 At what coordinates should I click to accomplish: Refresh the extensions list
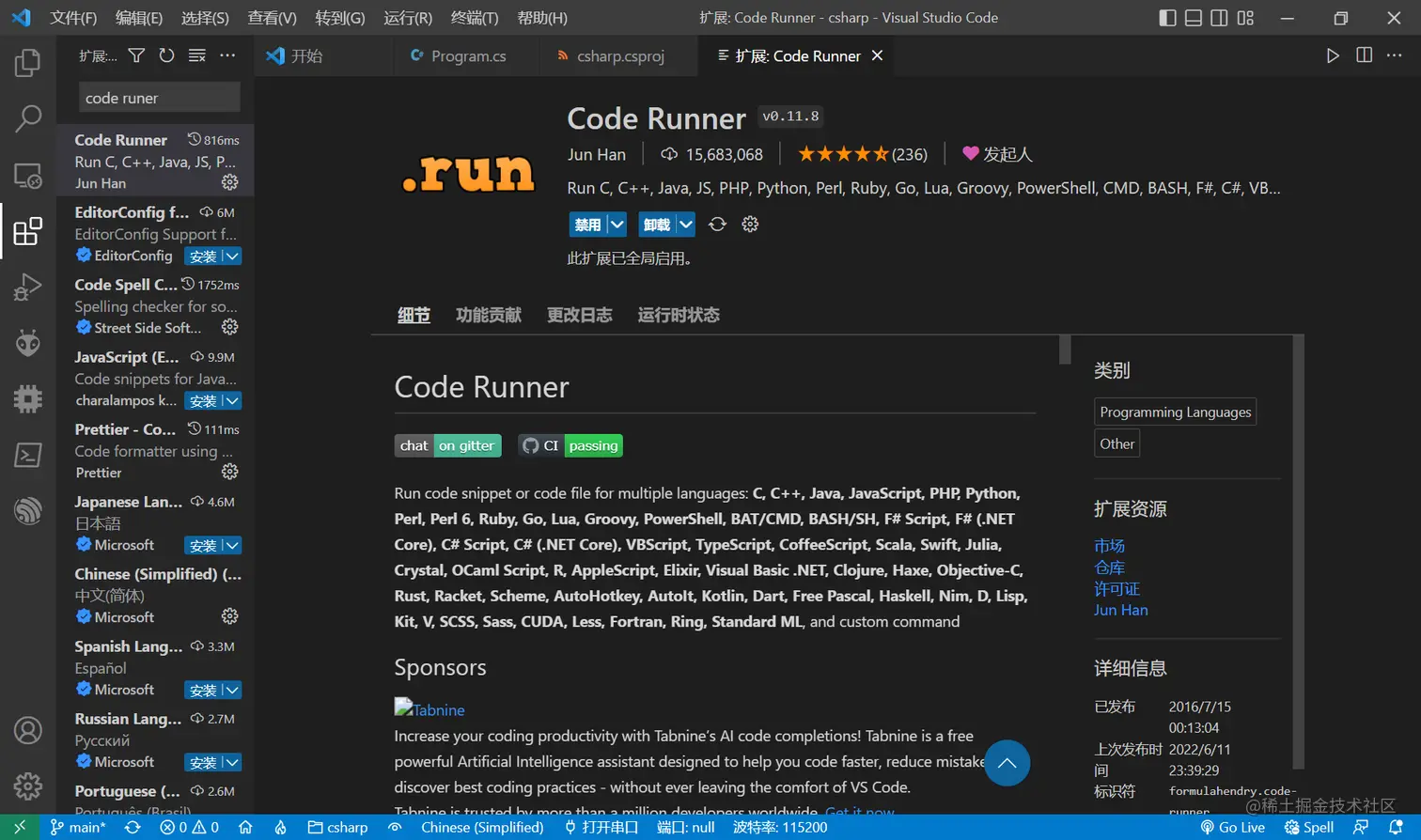pos(166,55)
